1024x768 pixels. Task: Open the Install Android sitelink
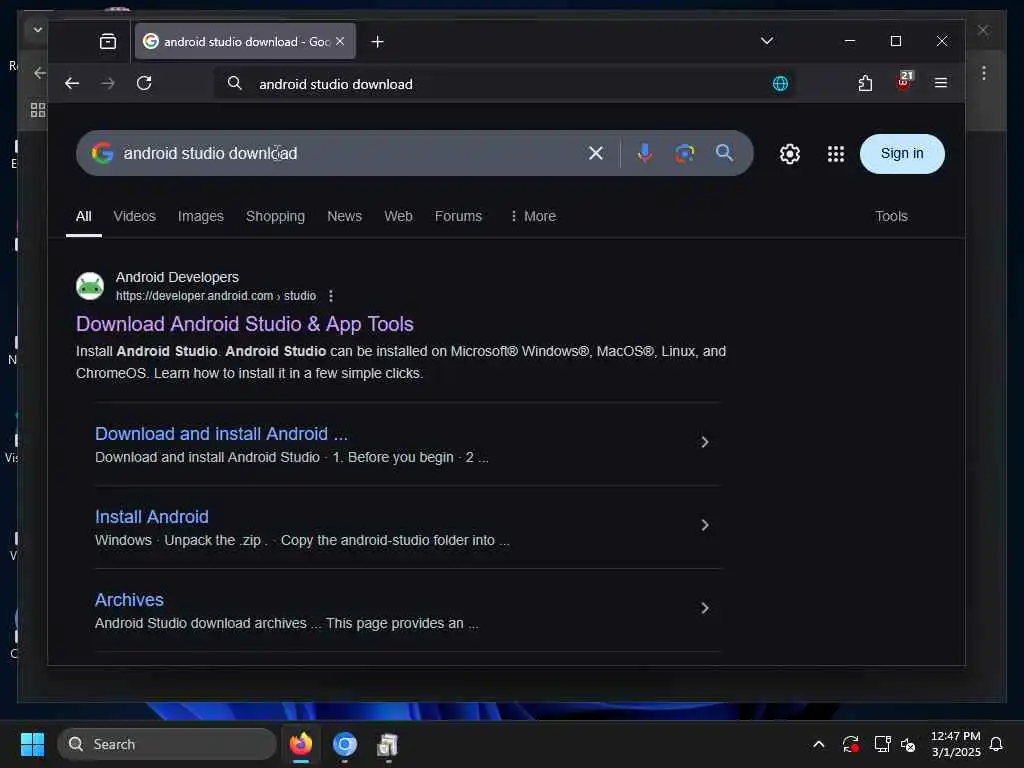click(152, 517)
